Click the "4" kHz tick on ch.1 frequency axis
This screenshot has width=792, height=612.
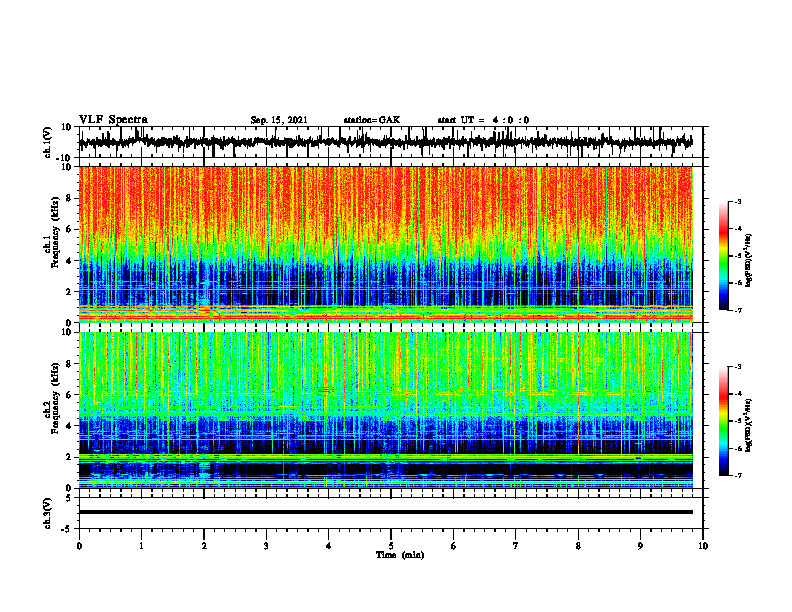pyautogui.click(x=69, y=261)
